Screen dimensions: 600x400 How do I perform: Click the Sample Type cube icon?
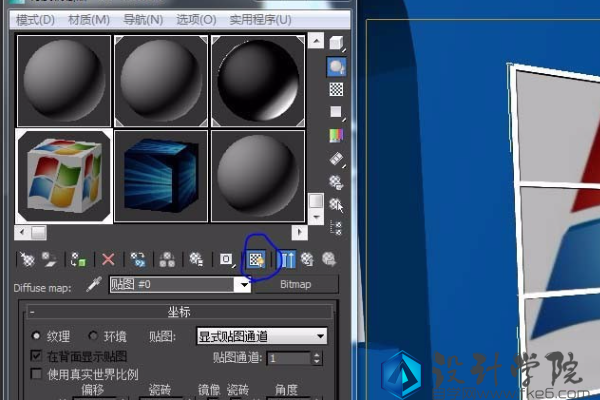point(337,43)
